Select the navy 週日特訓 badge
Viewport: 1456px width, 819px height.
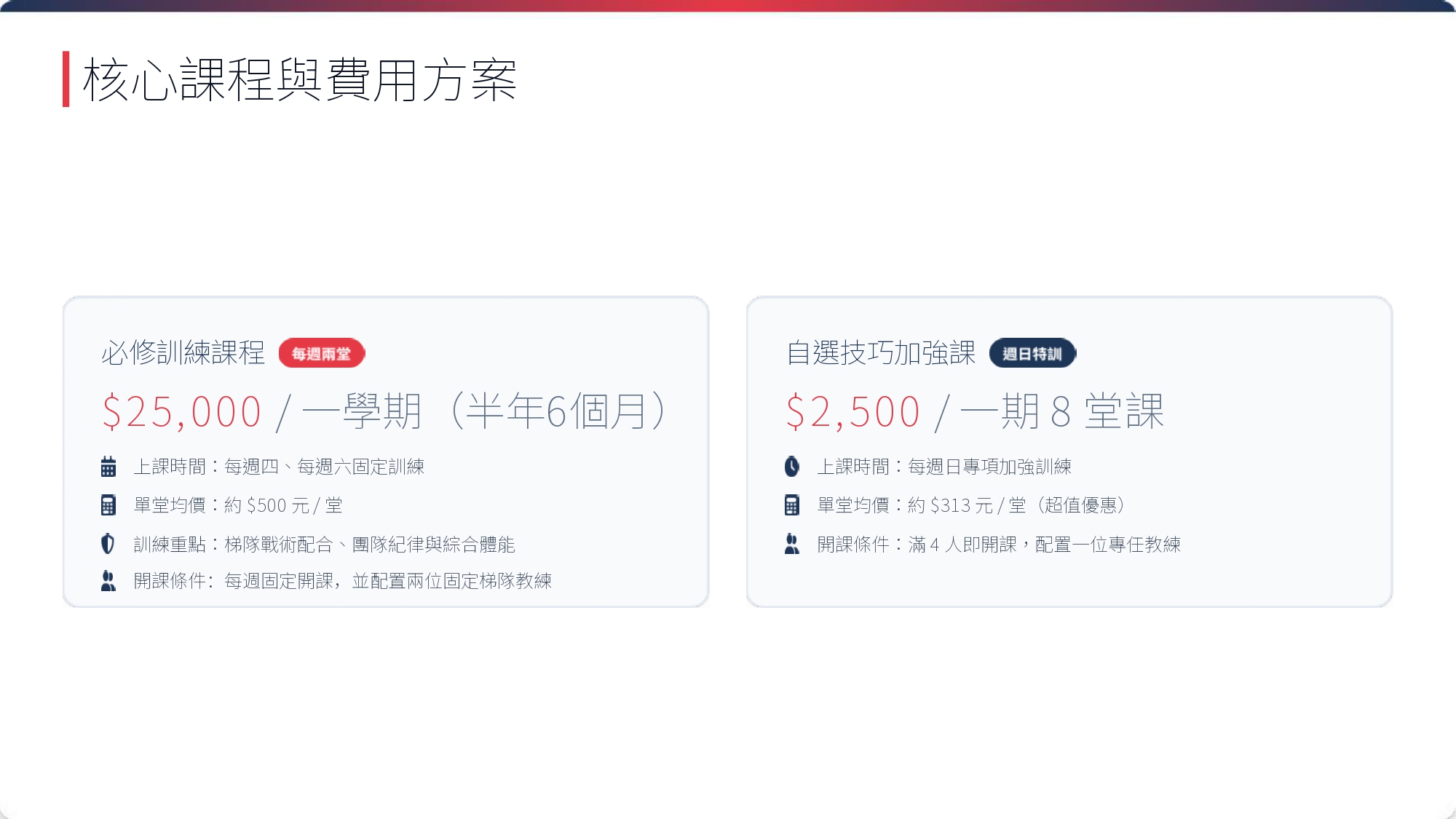point(1032,354)
